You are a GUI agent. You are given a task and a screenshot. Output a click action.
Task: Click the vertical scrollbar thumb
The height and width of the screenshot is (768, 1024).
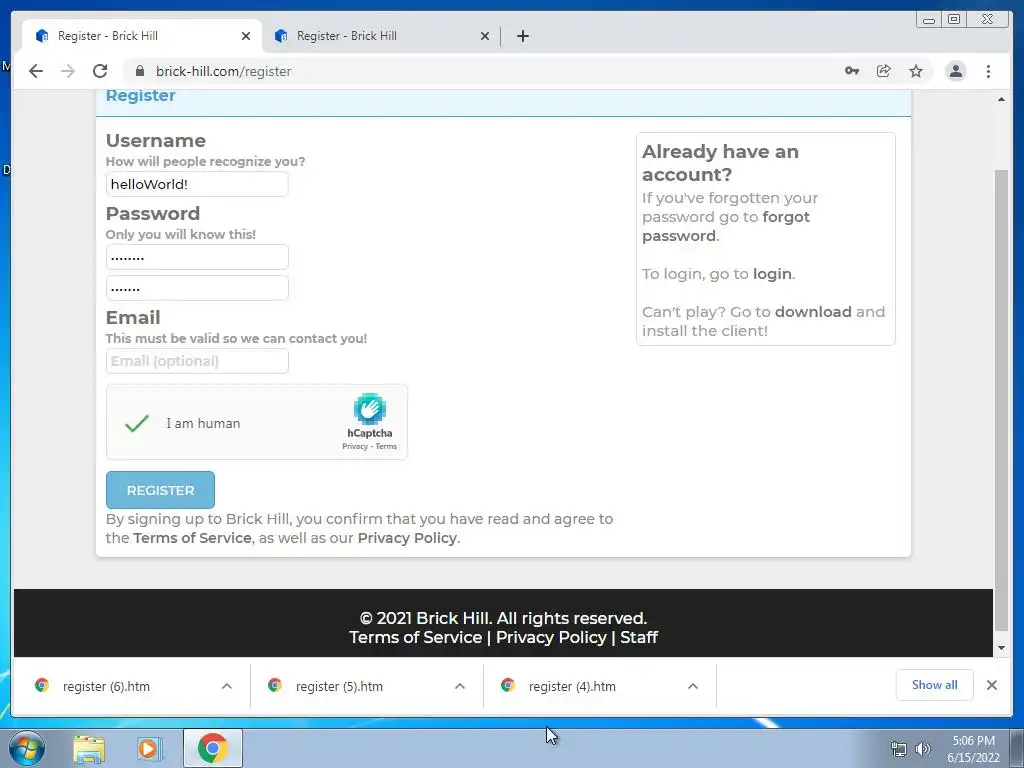tap(1001, 400)
